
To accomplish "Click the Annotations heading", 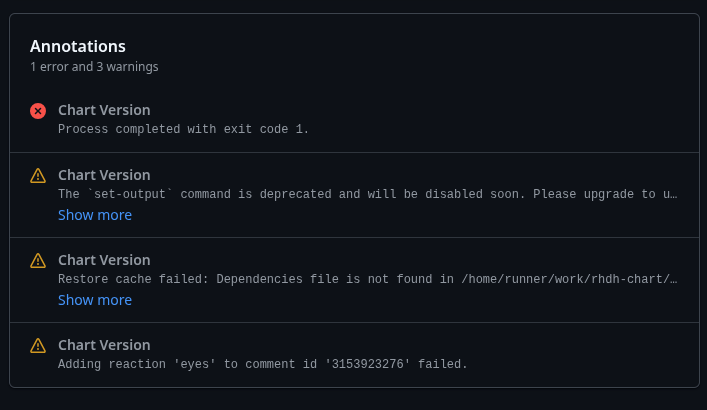I will [78, 46].
